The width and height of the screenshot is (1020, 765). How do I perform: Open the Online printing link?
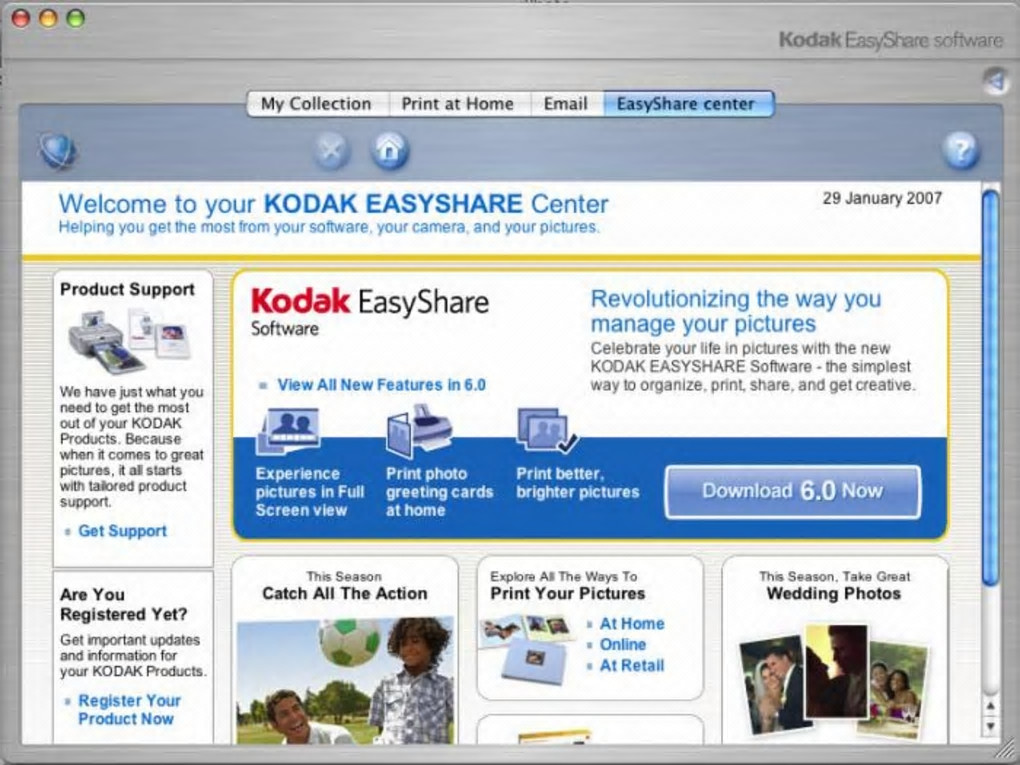623,645
